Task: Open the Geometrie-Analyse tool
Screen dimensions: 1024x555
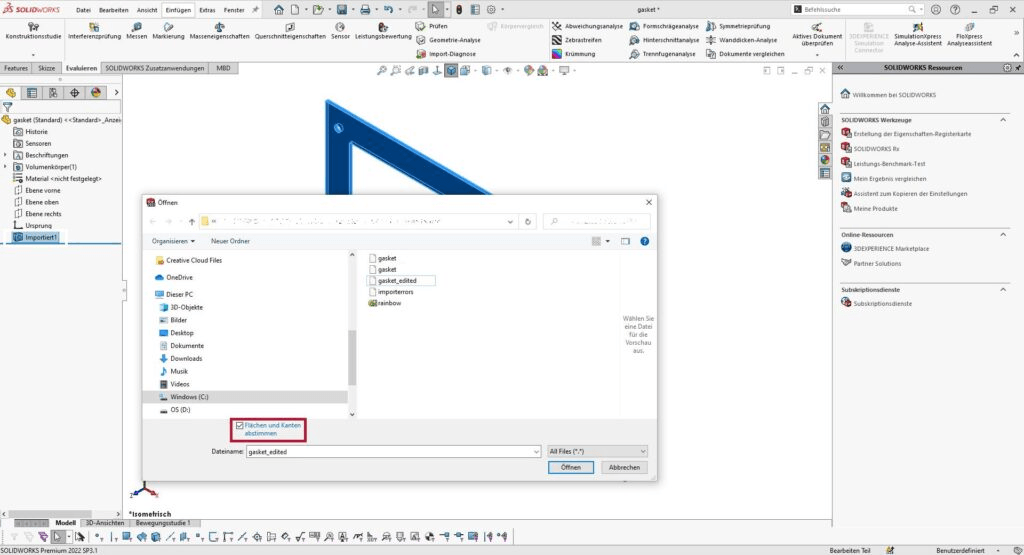Action: (419, 40)
